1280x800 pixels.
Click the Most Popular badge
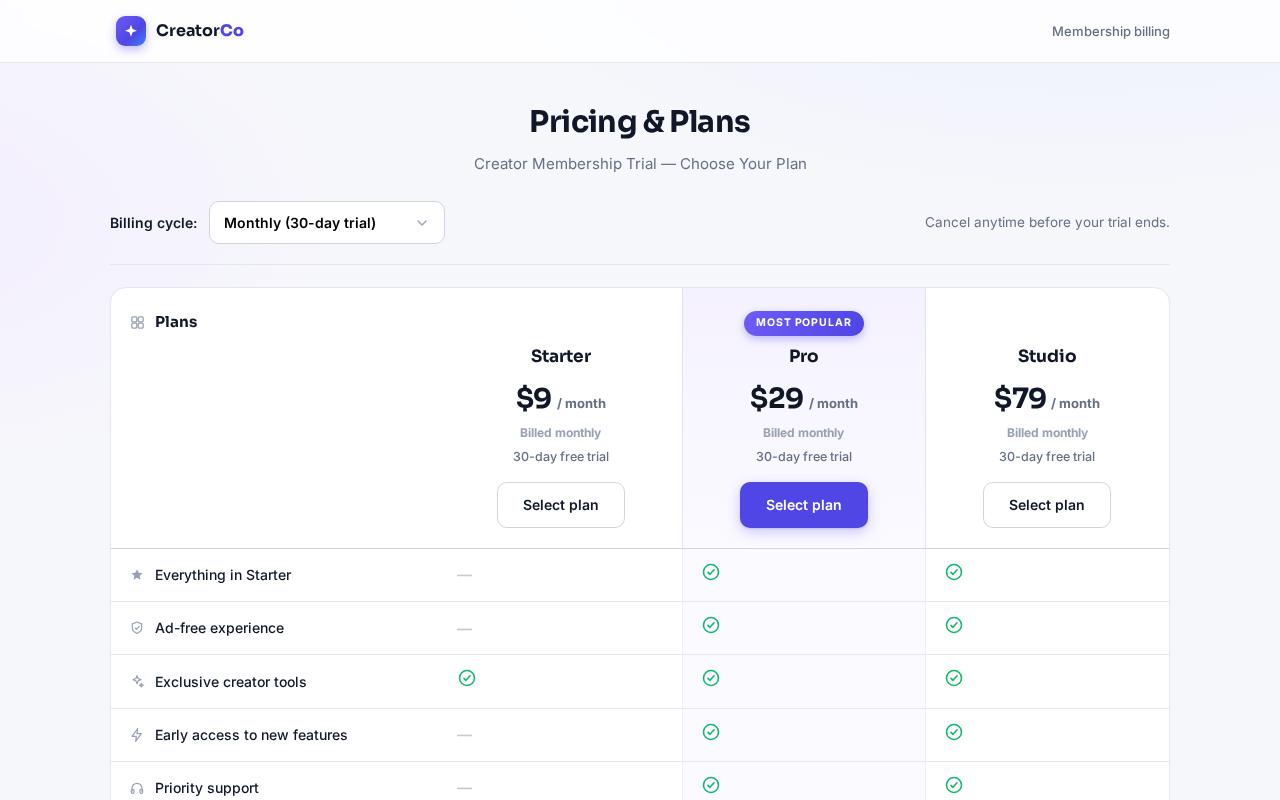804,323
